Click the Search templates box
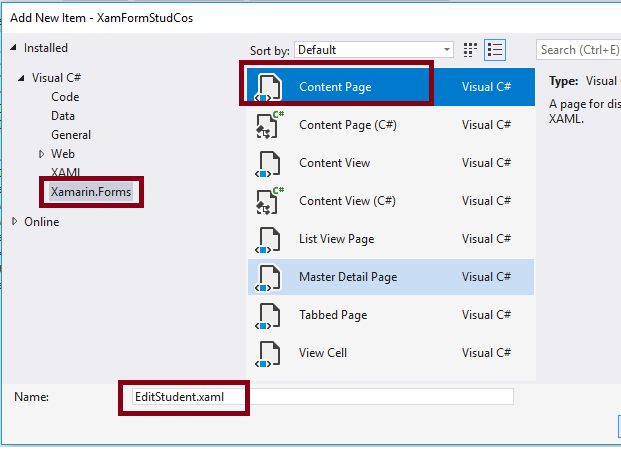Viewport: 621px width, 450px height. click(x=578, y=49)
